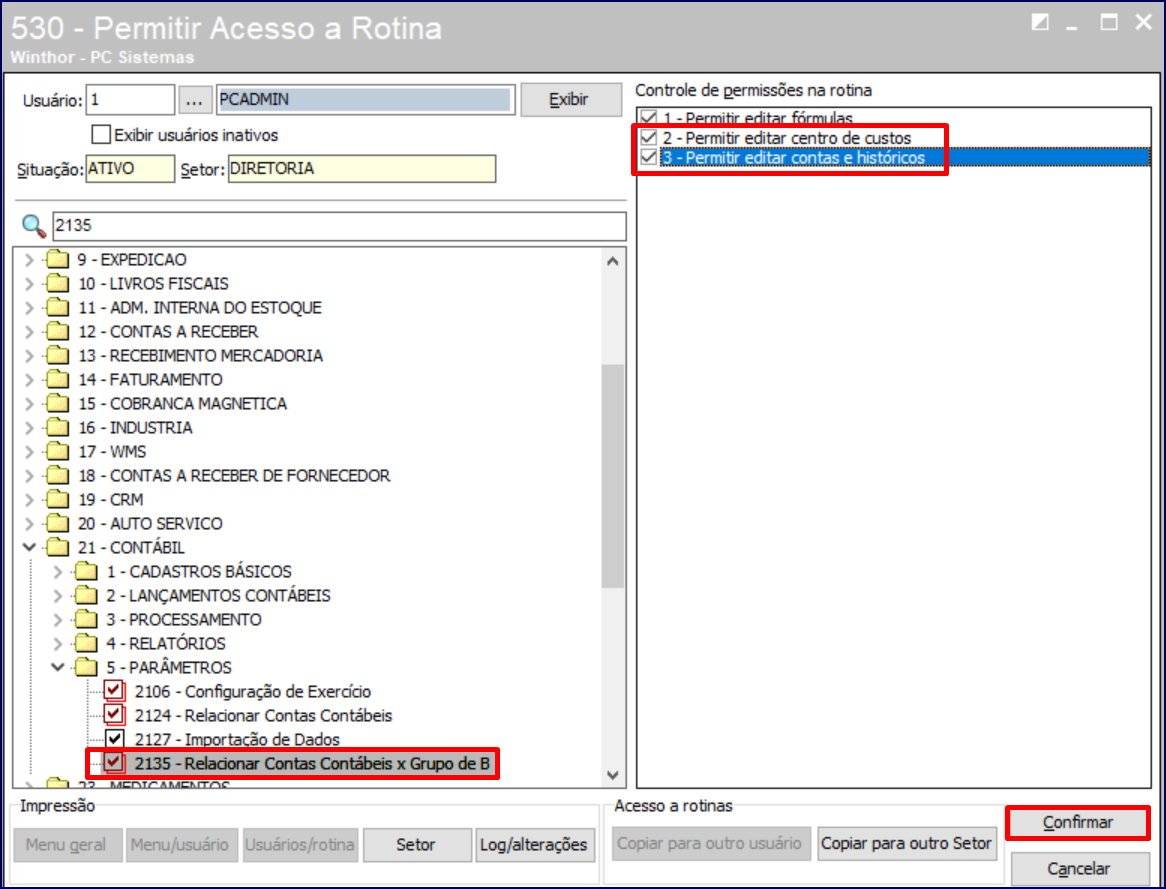The image size is (1166, 889).
Task: Click the tree scrollbar up arrow
Action: tap(613, 261)
